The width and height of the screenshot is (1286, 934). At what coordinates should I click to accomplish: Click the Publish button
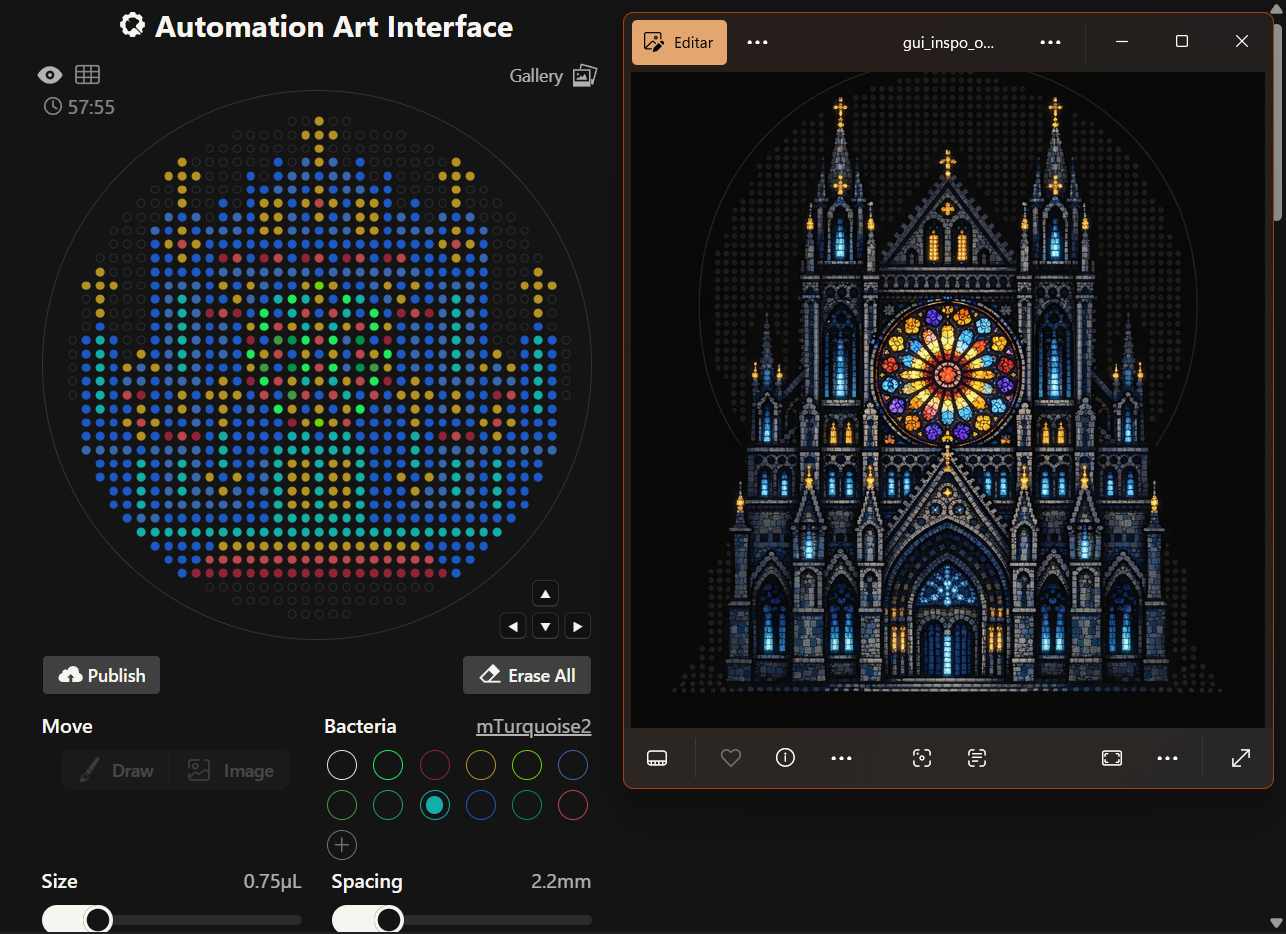pos(101,675)
